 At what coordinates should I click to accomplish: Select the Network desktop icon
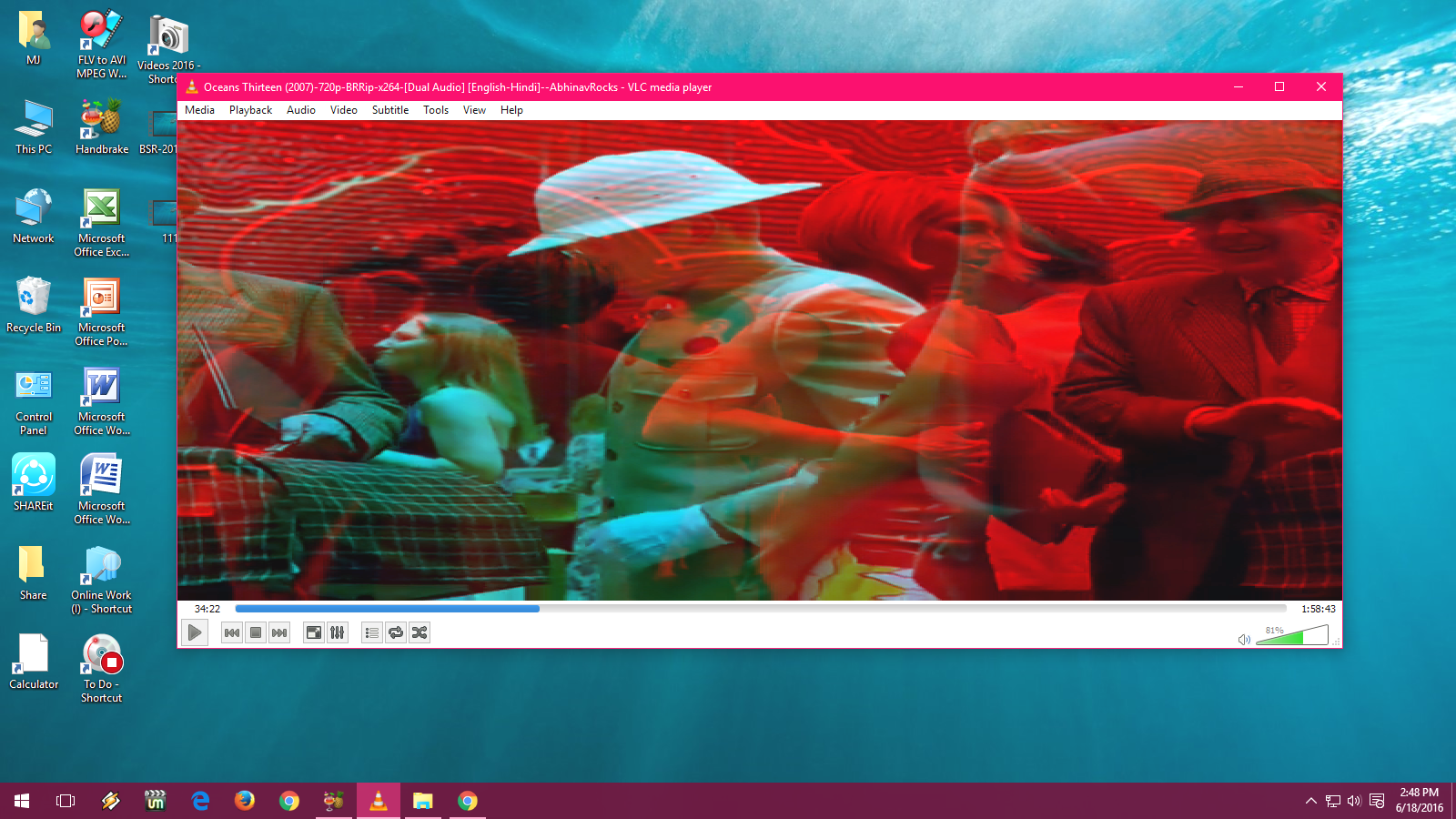tap(34, 217)
